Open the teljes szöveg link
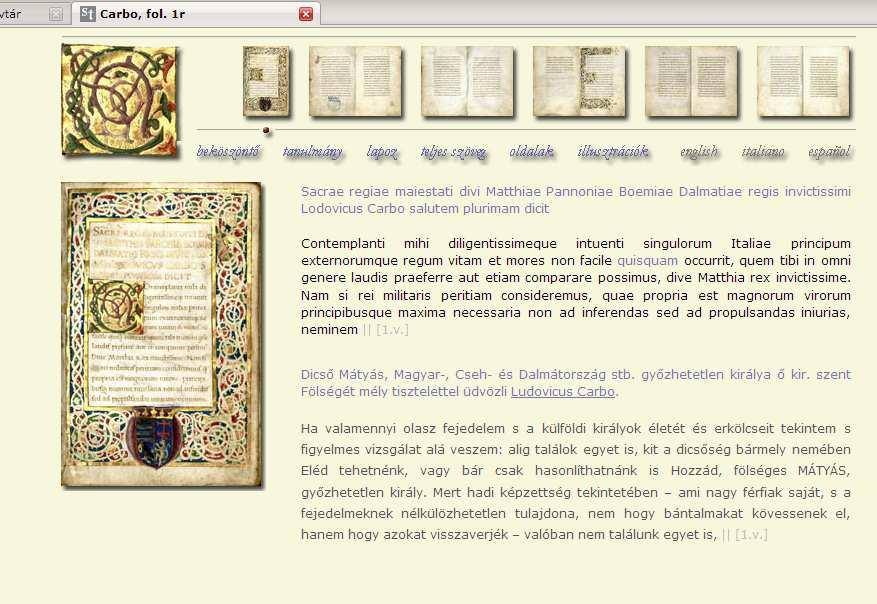 pyautogui.click(x=454, y=152)
